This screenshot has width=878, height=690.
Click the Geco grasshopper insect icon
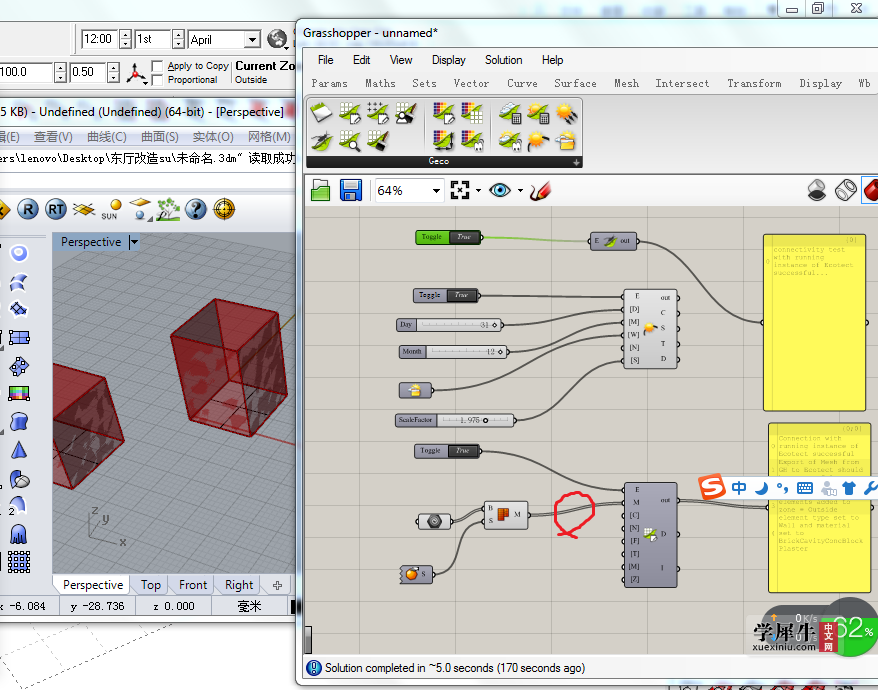click(321, 141)
